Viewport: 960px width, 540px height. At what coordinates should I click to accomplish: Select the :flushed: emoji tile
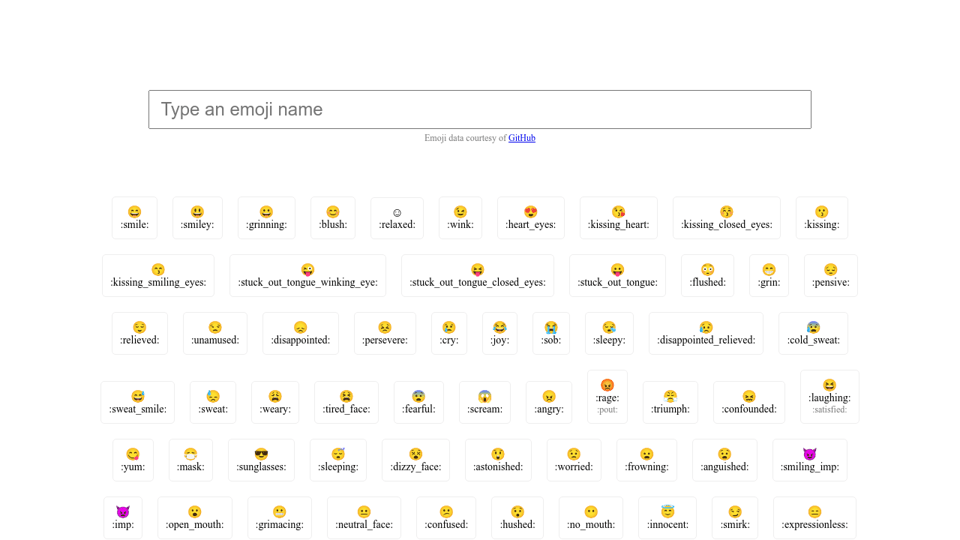[707, 276]
